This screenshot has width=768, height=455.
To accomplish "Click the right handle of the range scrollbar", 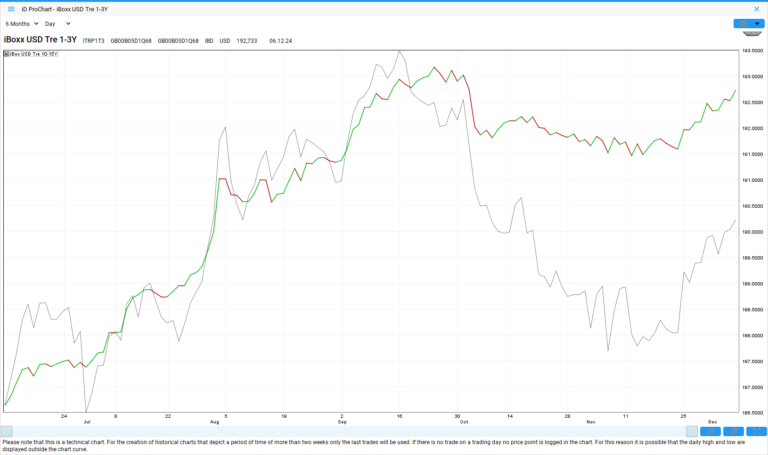I will click(x=692, y=431).
